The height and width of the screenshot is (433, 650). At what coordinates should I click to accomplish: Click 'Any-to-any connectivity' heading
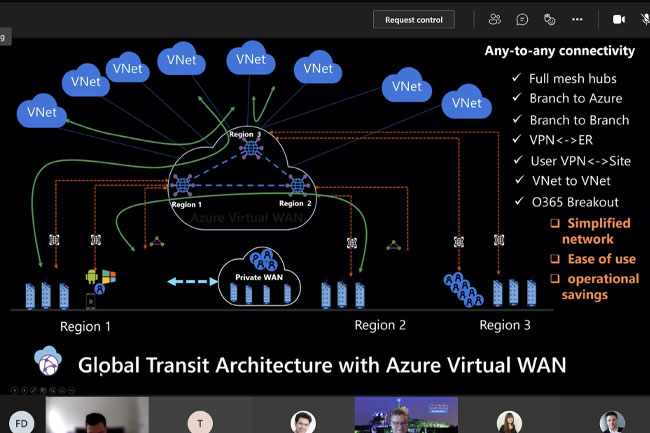tap(560, 51)
